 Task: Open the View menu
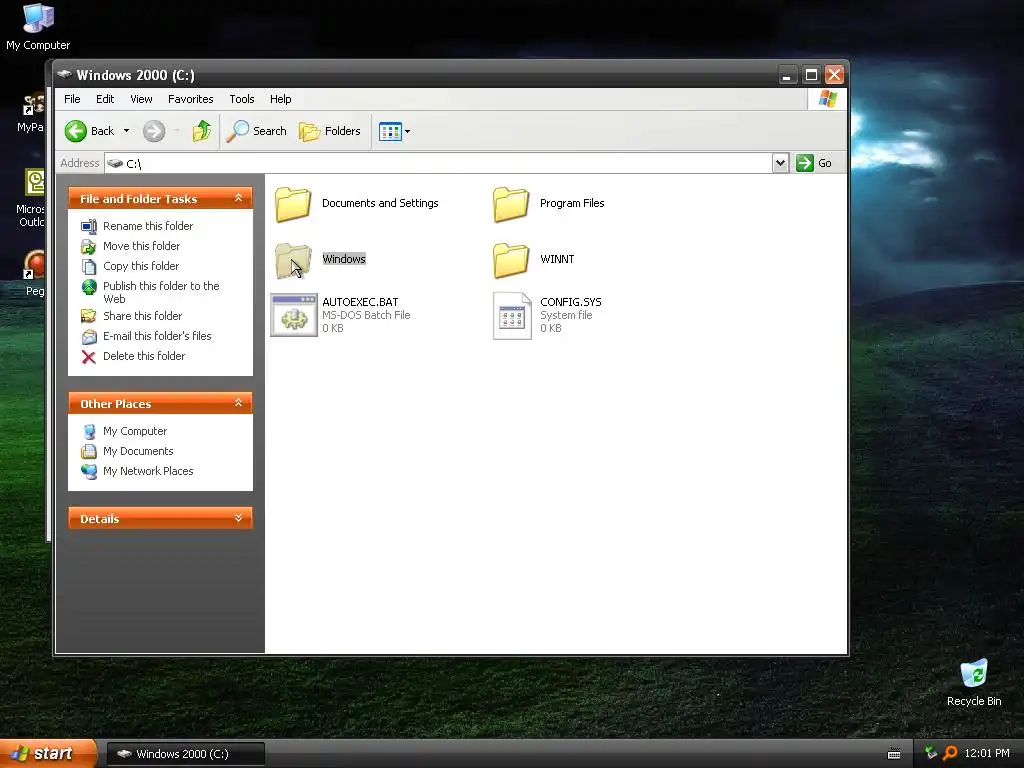tap(141, 99)
